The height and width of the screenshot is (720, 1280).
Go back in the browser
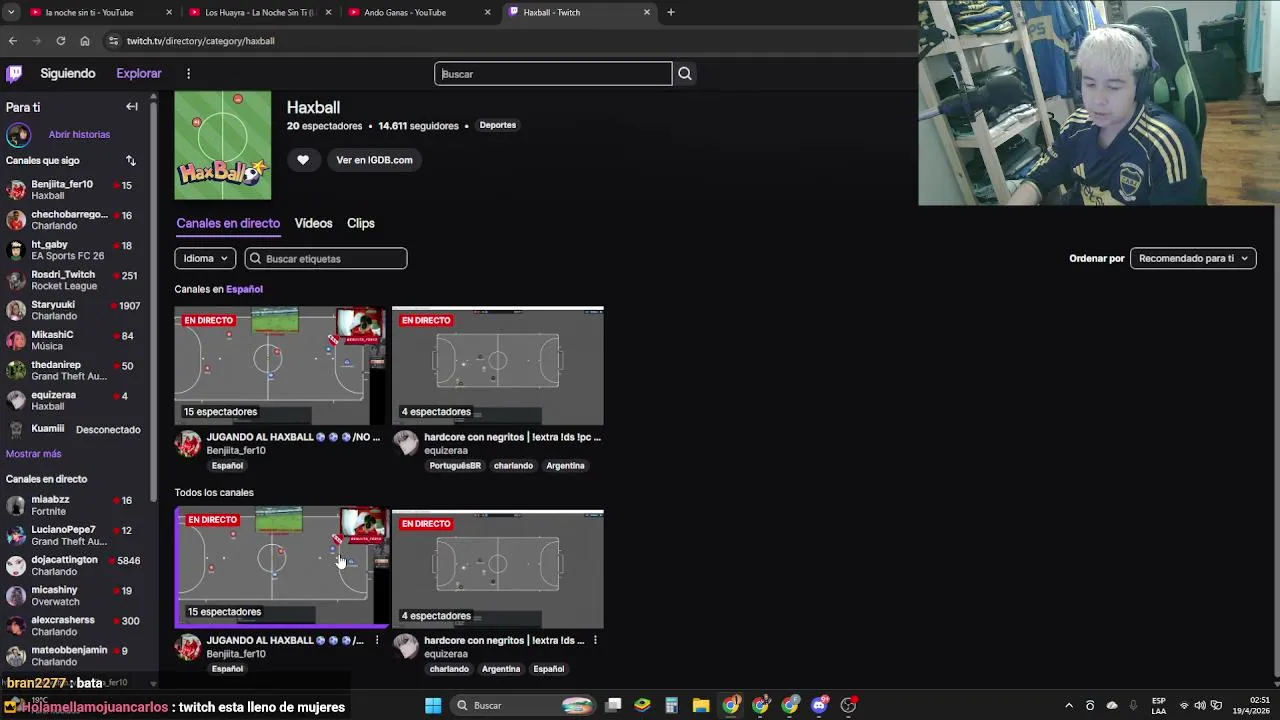(x=13, y=41)
